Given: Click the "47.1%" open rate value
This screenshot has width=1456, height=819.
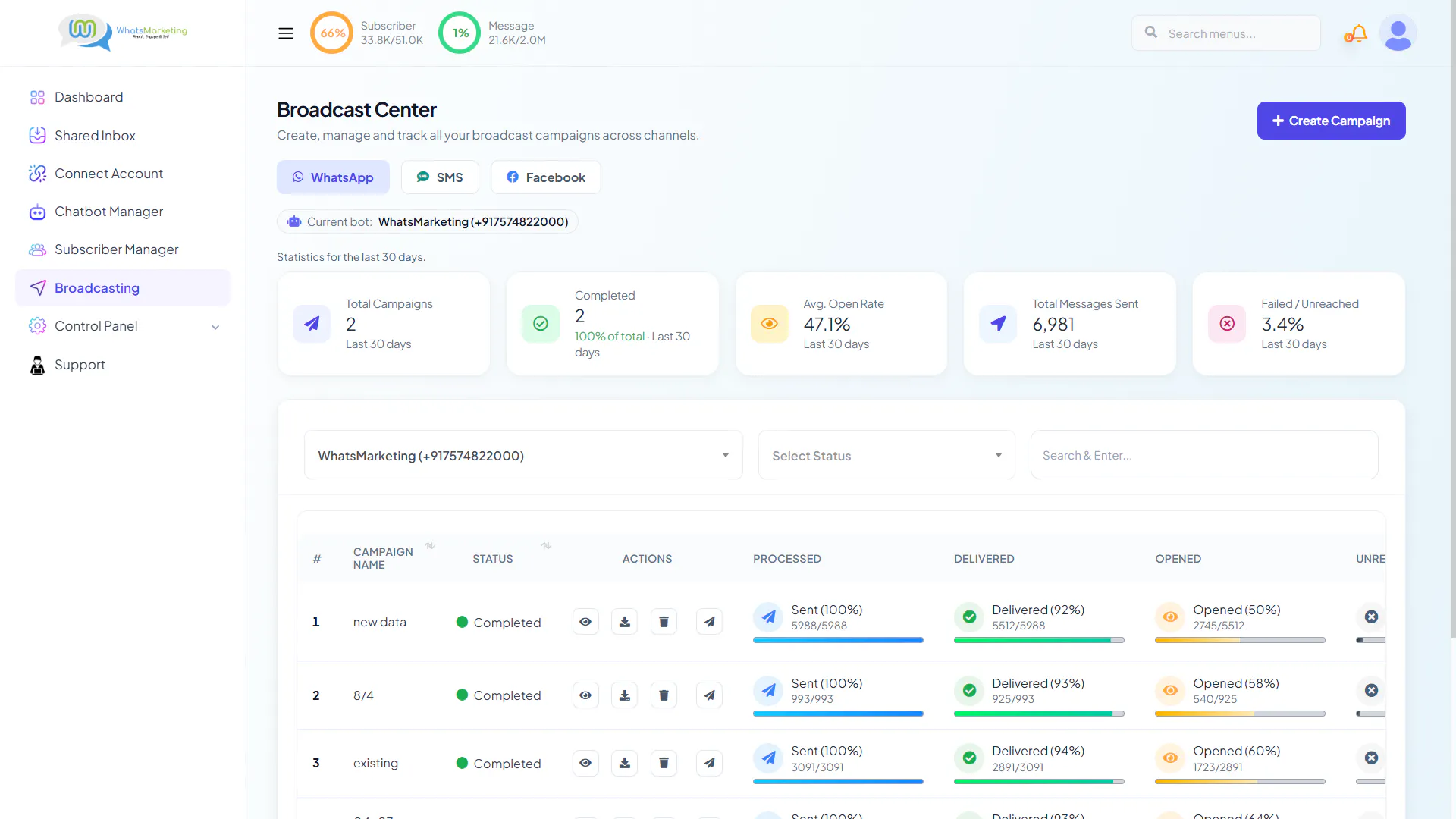Looking at the screenshot, I should 827,324.
